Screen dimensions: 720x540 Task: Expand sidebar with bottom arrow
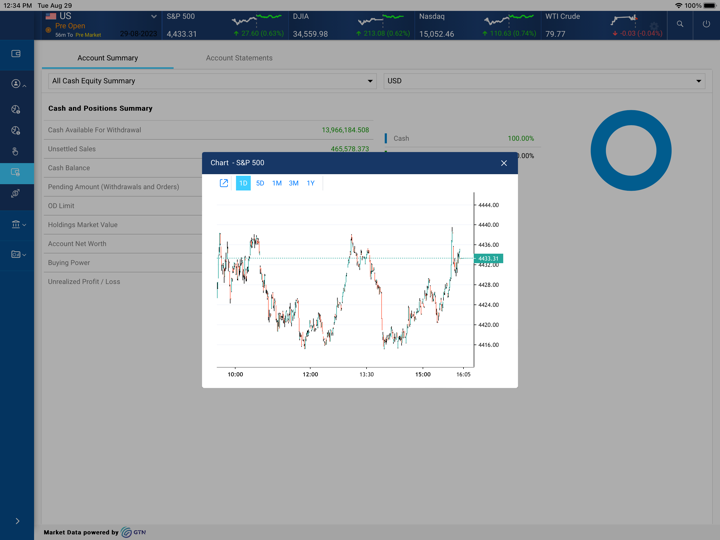[x=17, y=521]
